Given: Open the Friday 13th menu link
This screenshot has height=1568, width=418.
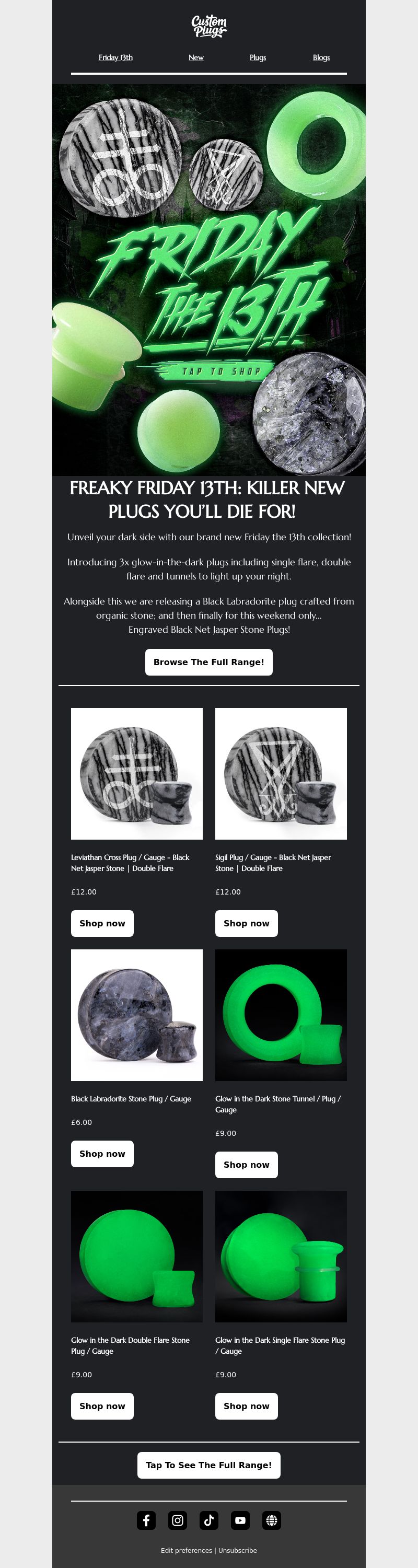Looking at the screenshot, I should click(115, 58).
